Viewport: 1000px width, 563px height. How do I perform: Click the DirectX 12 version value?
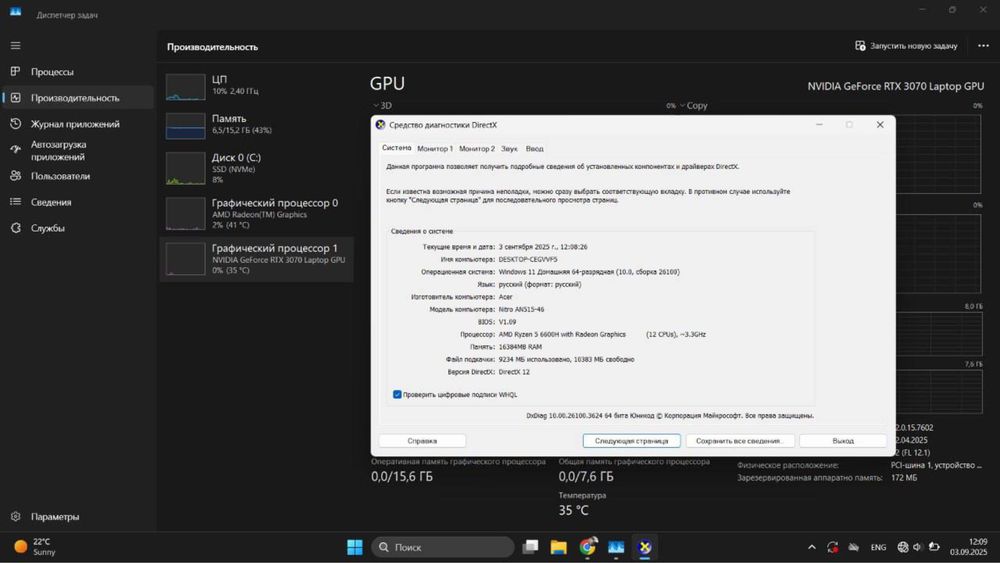tap(514, 372)
